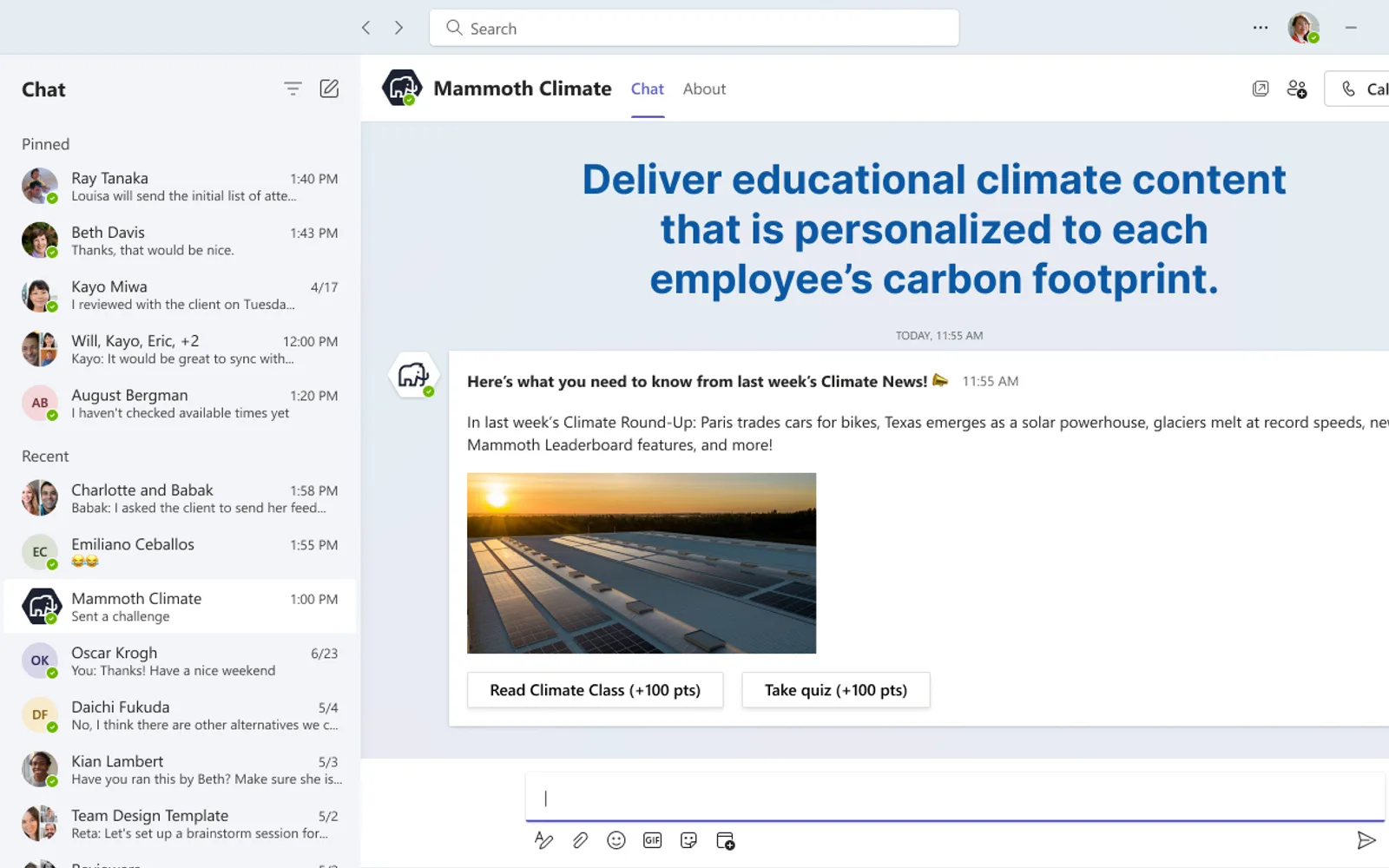Open Charlotte and Babak chat
The width and height of the screenshot is (1389, 868).
181,498
